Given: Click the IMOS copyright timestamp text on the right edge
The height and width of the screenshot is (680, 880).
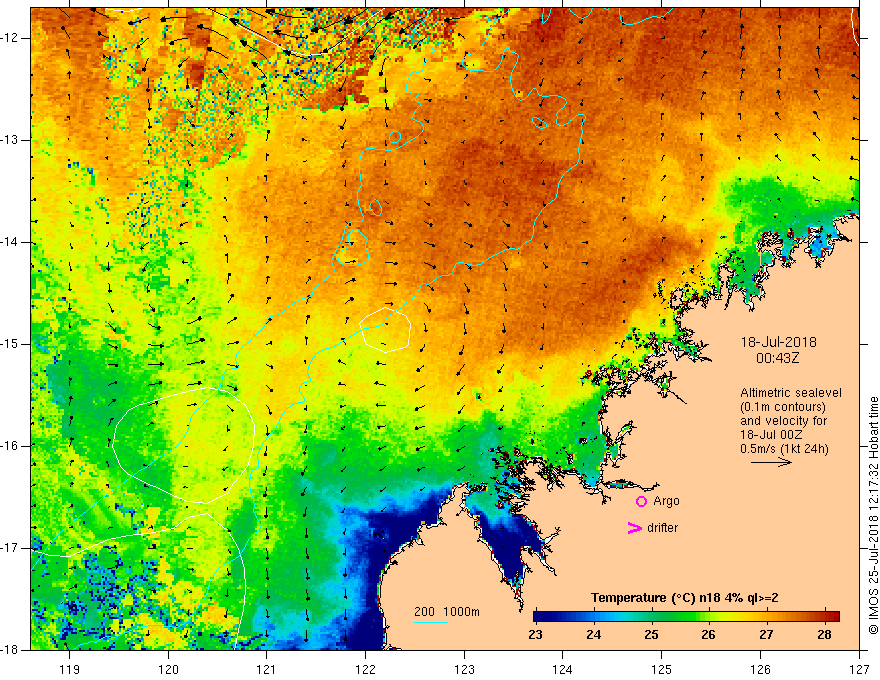Looking at the screenshot, I should click(873, 515).
